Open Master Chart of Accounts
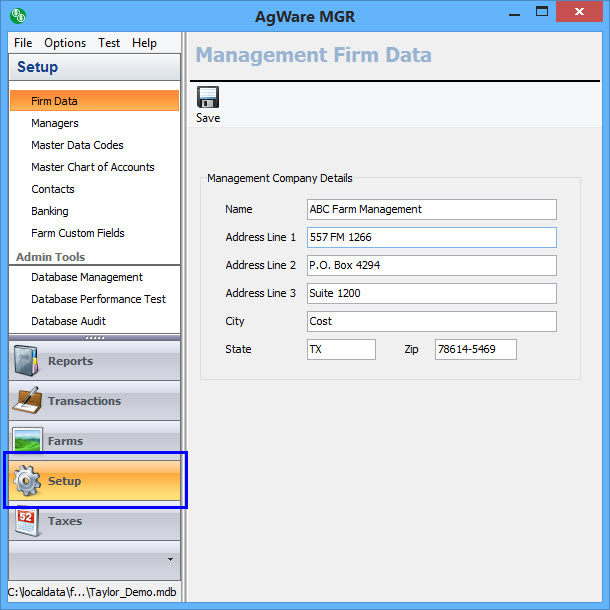The image size is (610, 610). point(93,167)
